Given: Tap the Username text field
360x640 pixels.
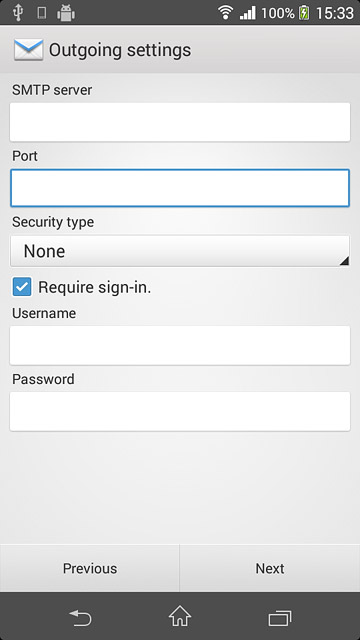Looking at the screenshot, I should tap(180, 345).
